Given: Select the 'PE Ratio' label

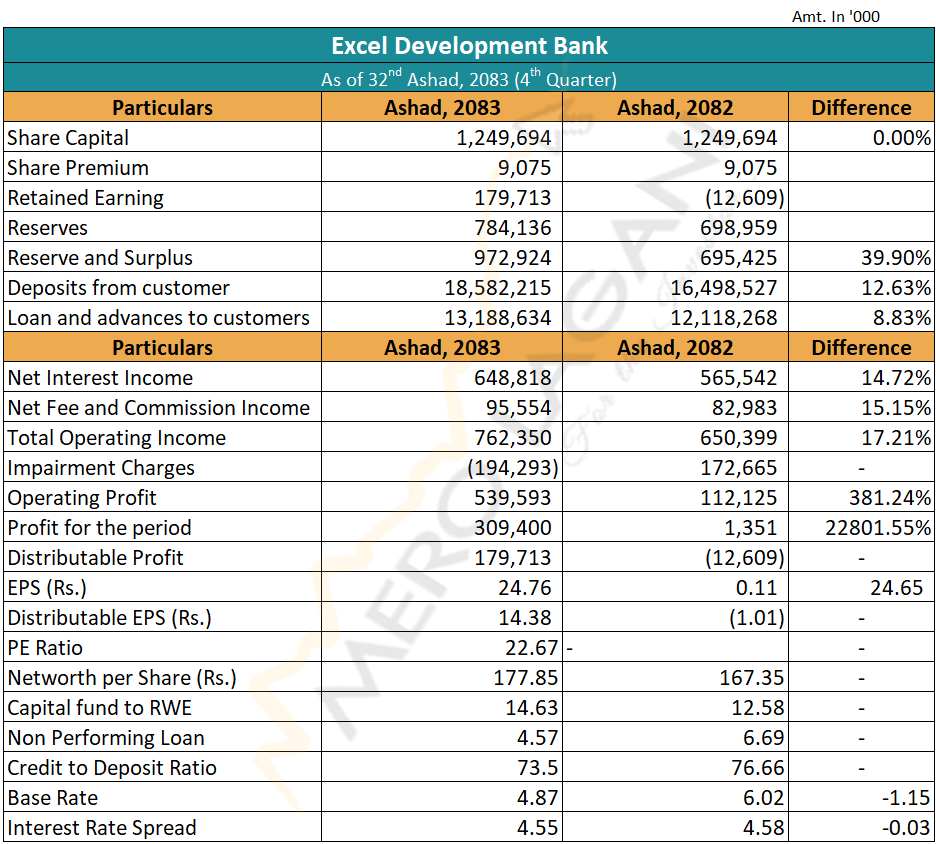Looking at the screenshot, I should click(x=45, y=648).
